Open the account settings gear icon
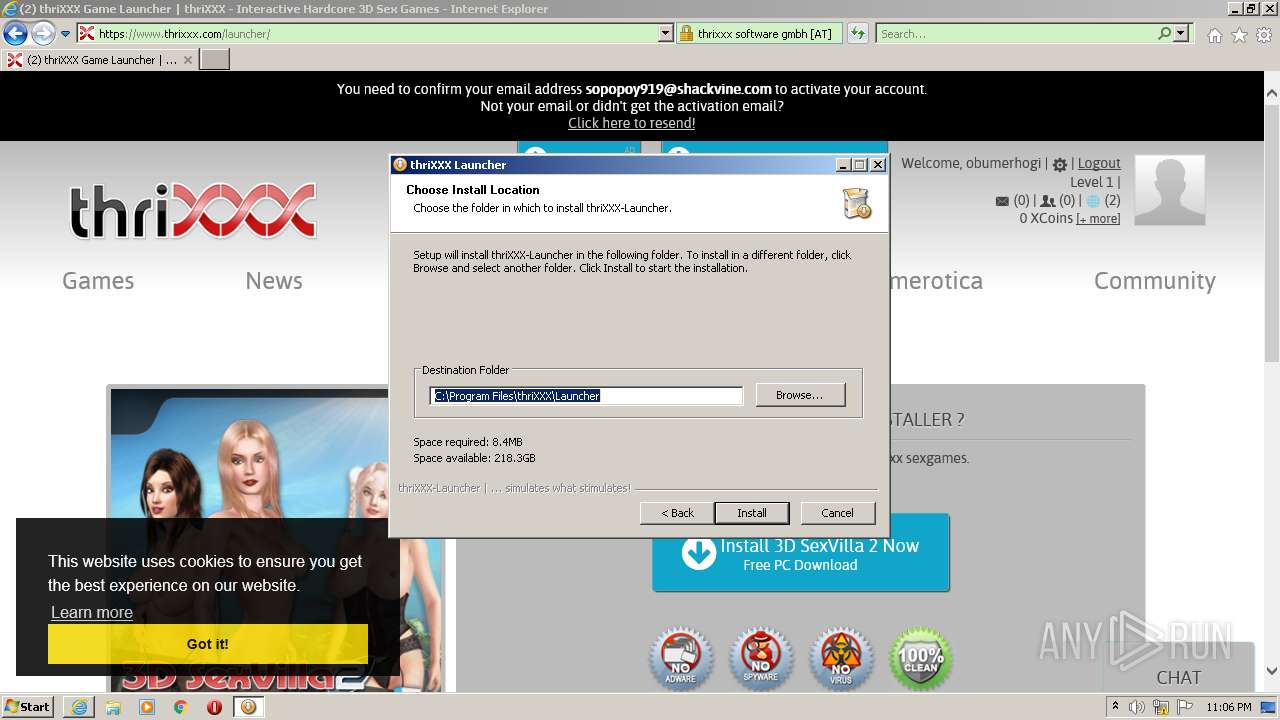 pyautogui.click(x=1060, y=165)
